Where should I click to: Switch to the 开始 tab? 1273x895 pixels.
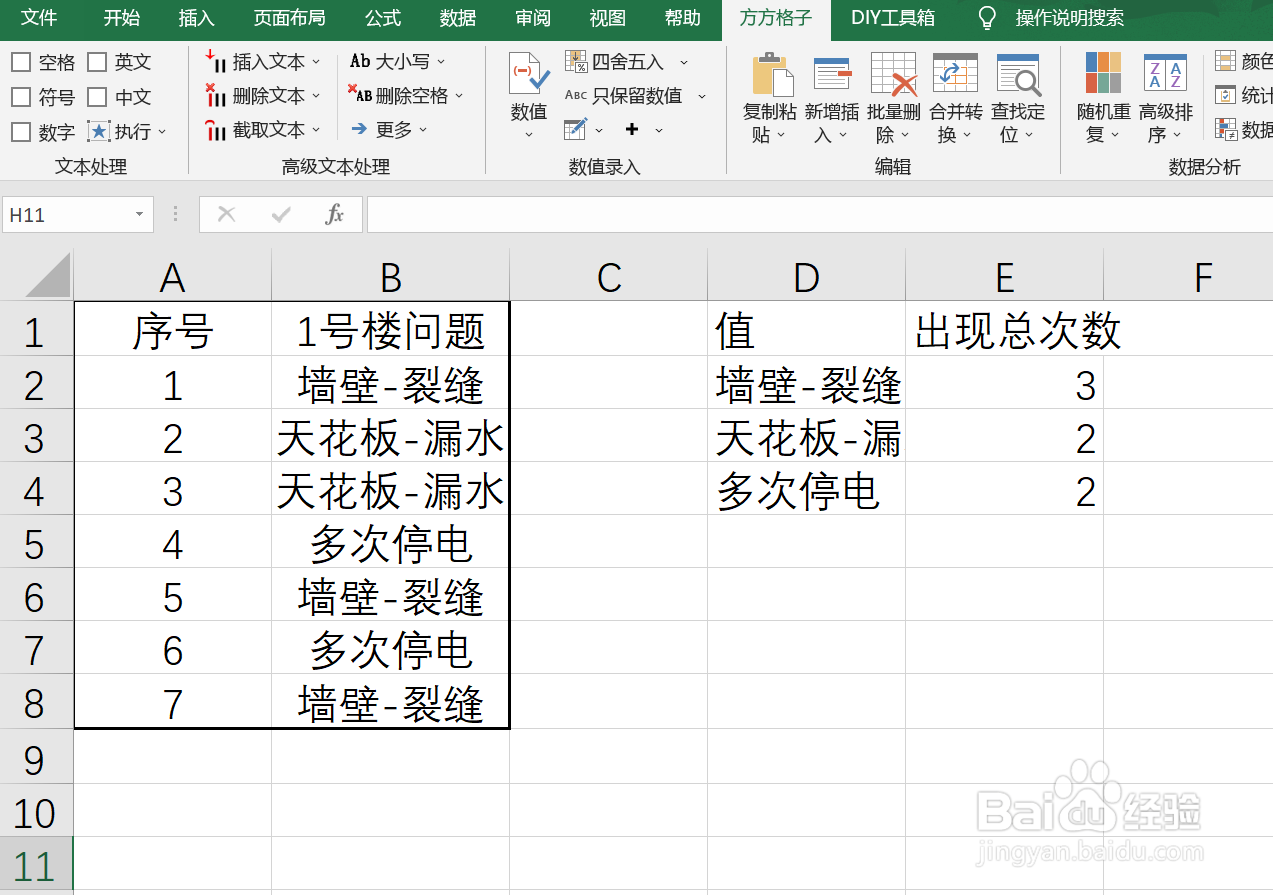122,18
